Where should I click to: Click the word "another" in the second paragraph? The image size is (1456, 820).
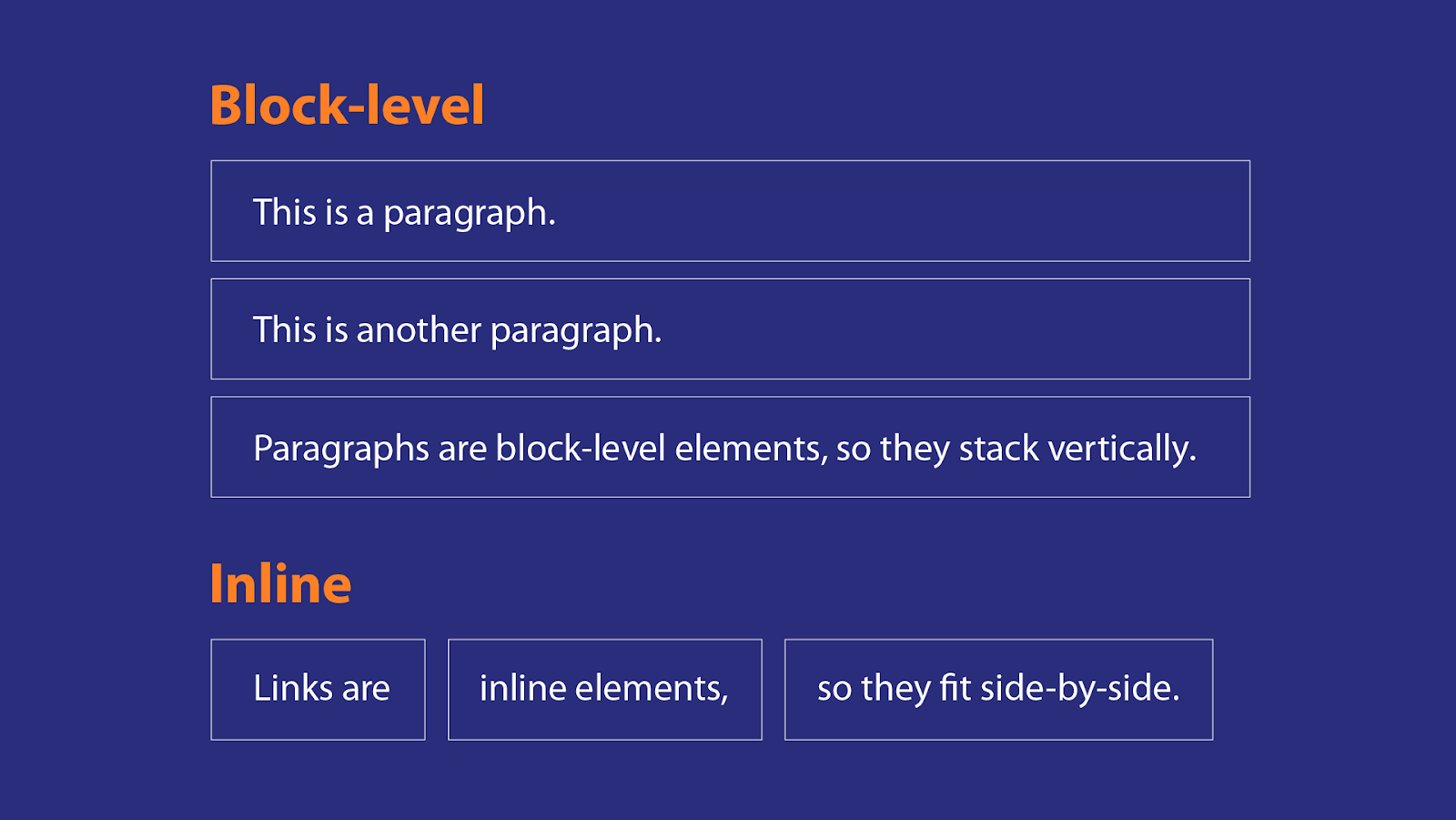pyautogui.click(x=418, y=330)
